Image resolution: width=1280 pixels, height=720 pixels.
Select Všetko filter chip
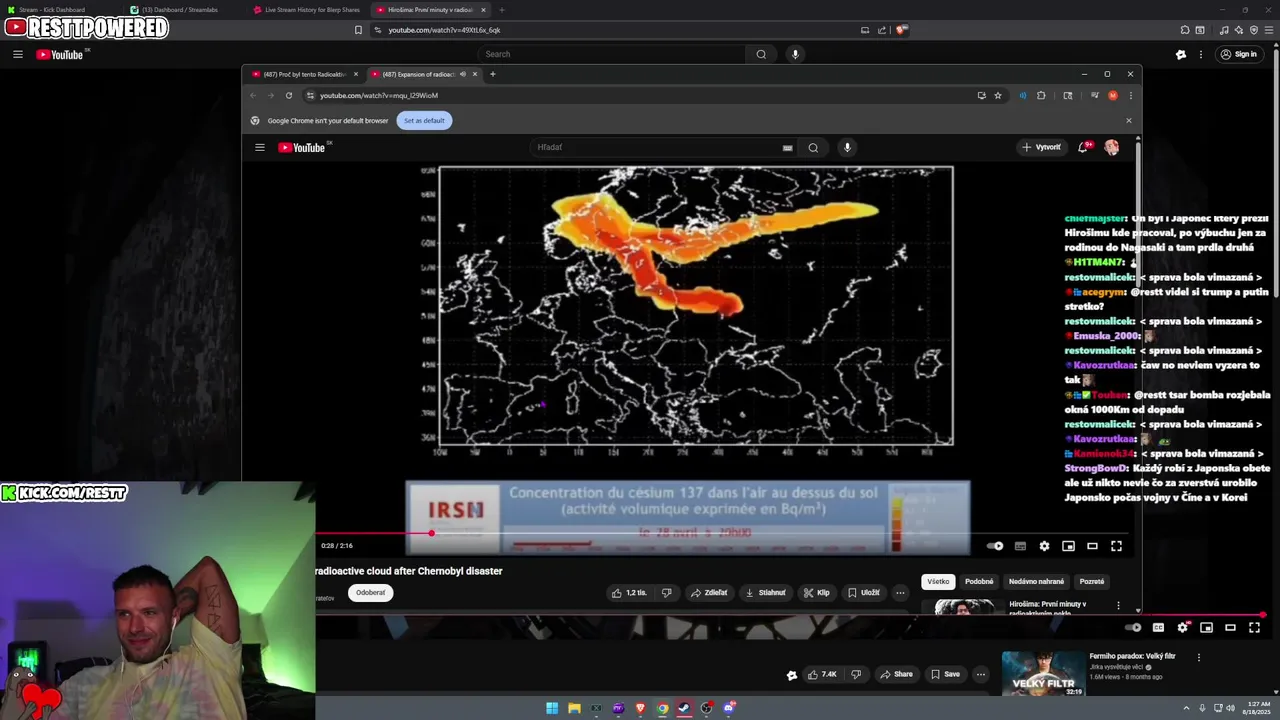[x=938, y=581]
